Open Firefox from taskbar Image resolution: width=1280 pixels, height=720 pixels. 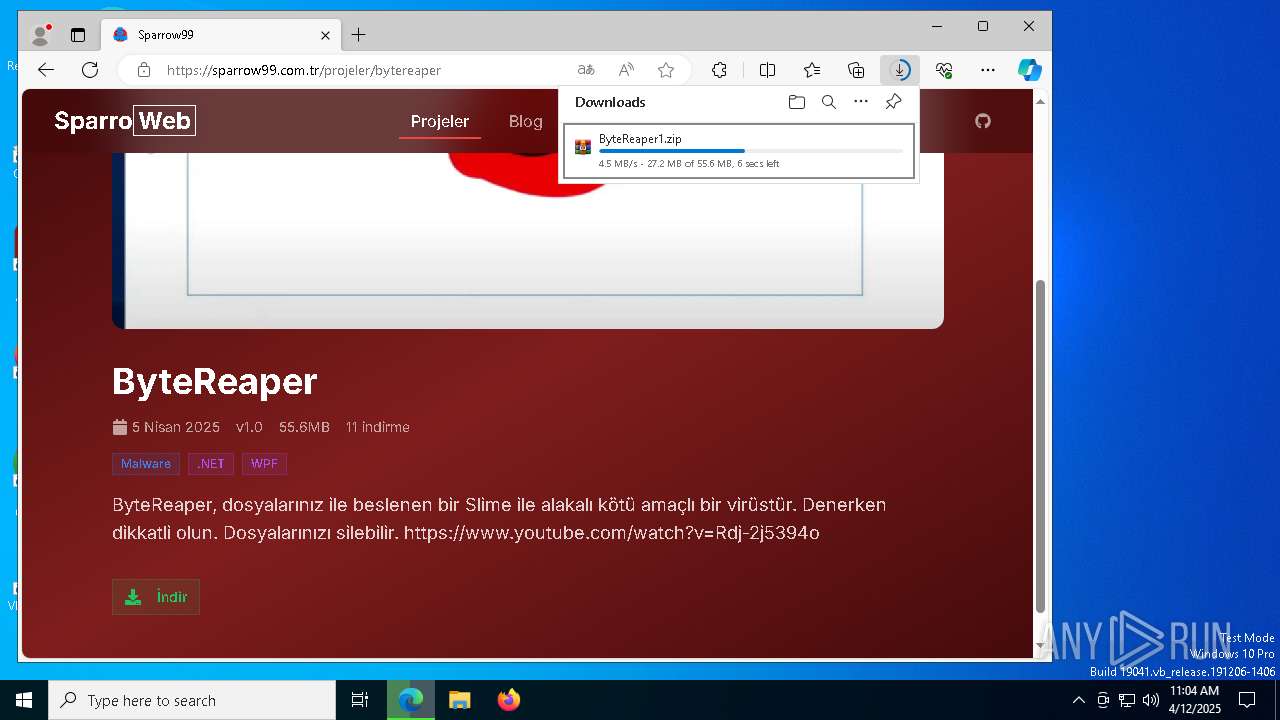click(x=509, y=700)
